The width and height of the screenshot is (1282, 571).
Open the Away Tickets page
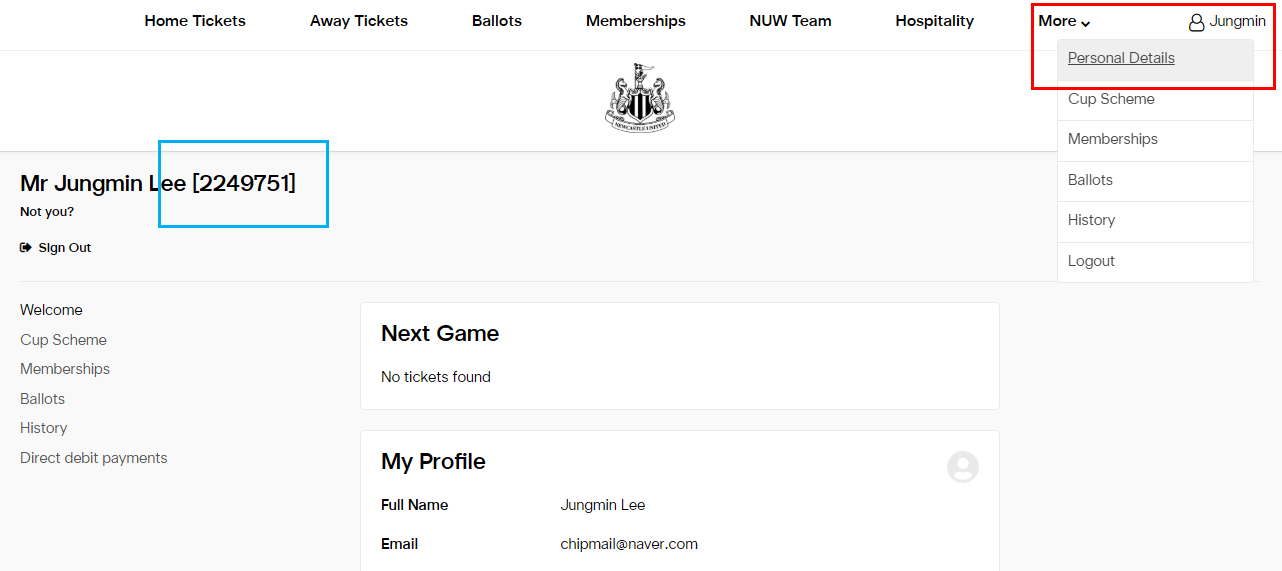pyautogui.click(x=359, y=21)
